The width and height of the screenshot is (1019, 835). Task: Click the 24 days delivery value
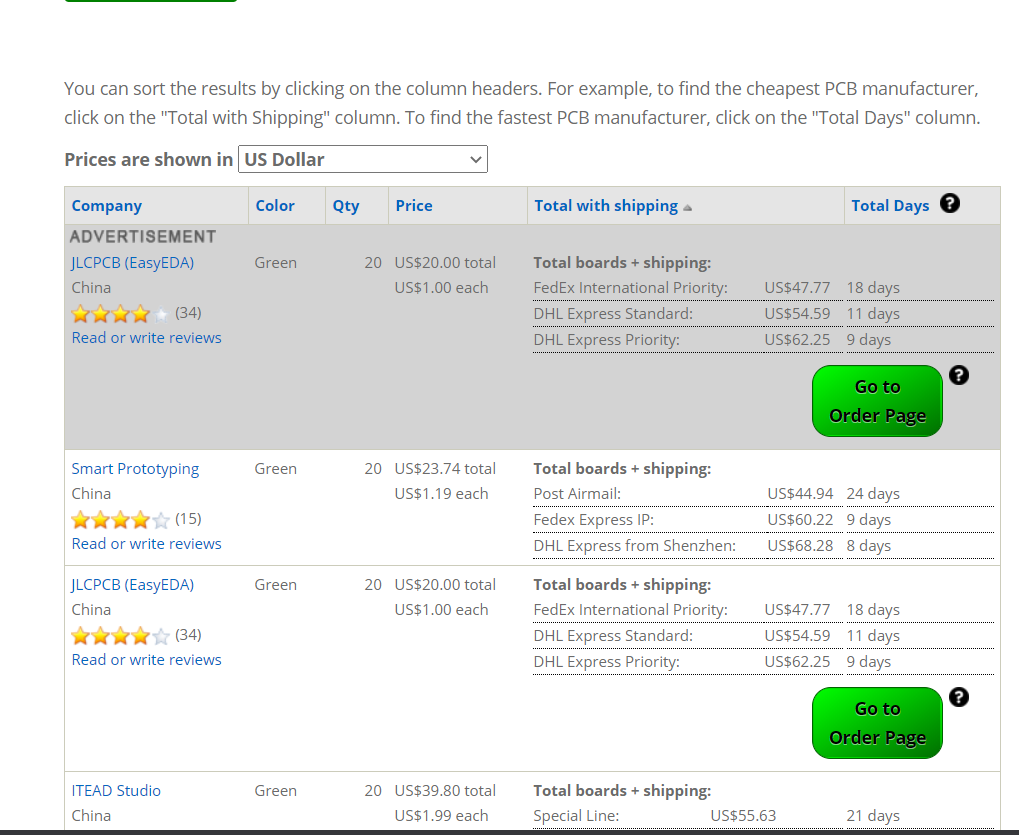tap(873, 494)
